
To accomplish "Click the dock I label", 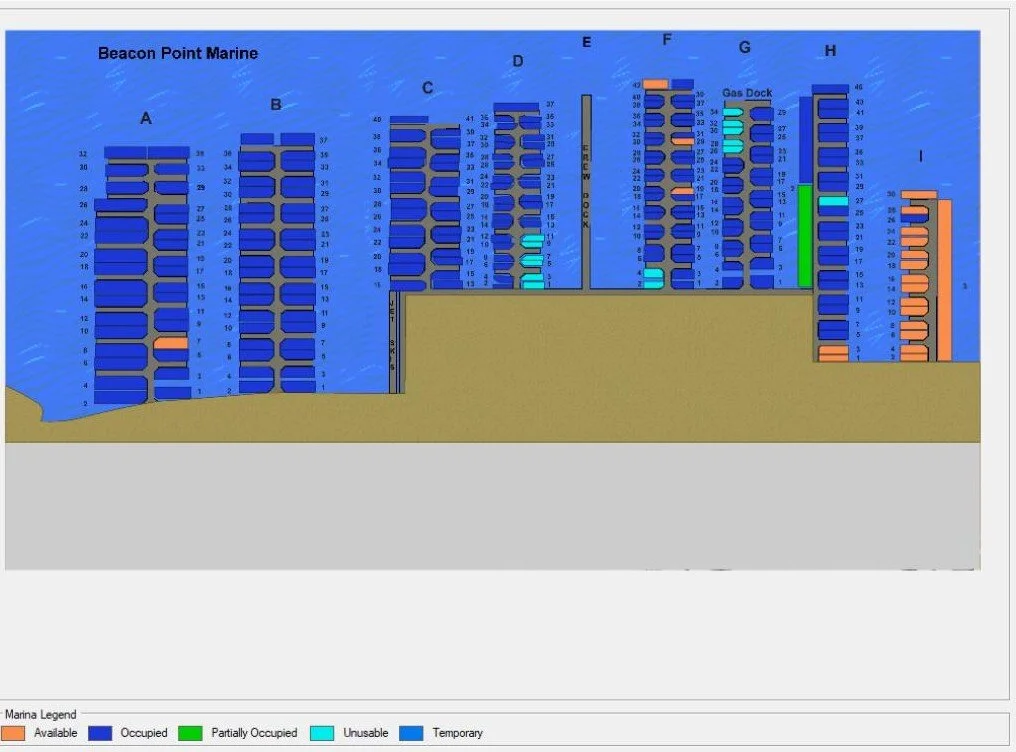I will click(921, 156).
